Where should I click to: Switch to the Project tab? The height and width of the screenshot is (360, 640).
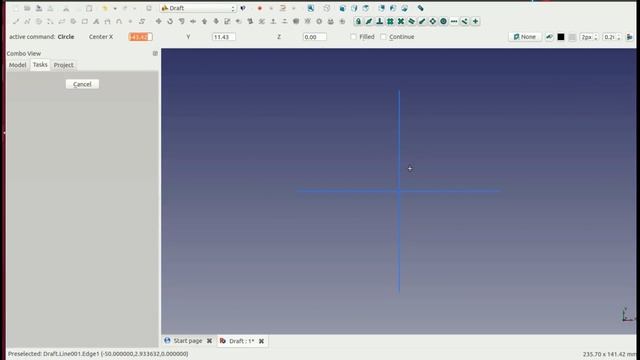pos(64,65)
